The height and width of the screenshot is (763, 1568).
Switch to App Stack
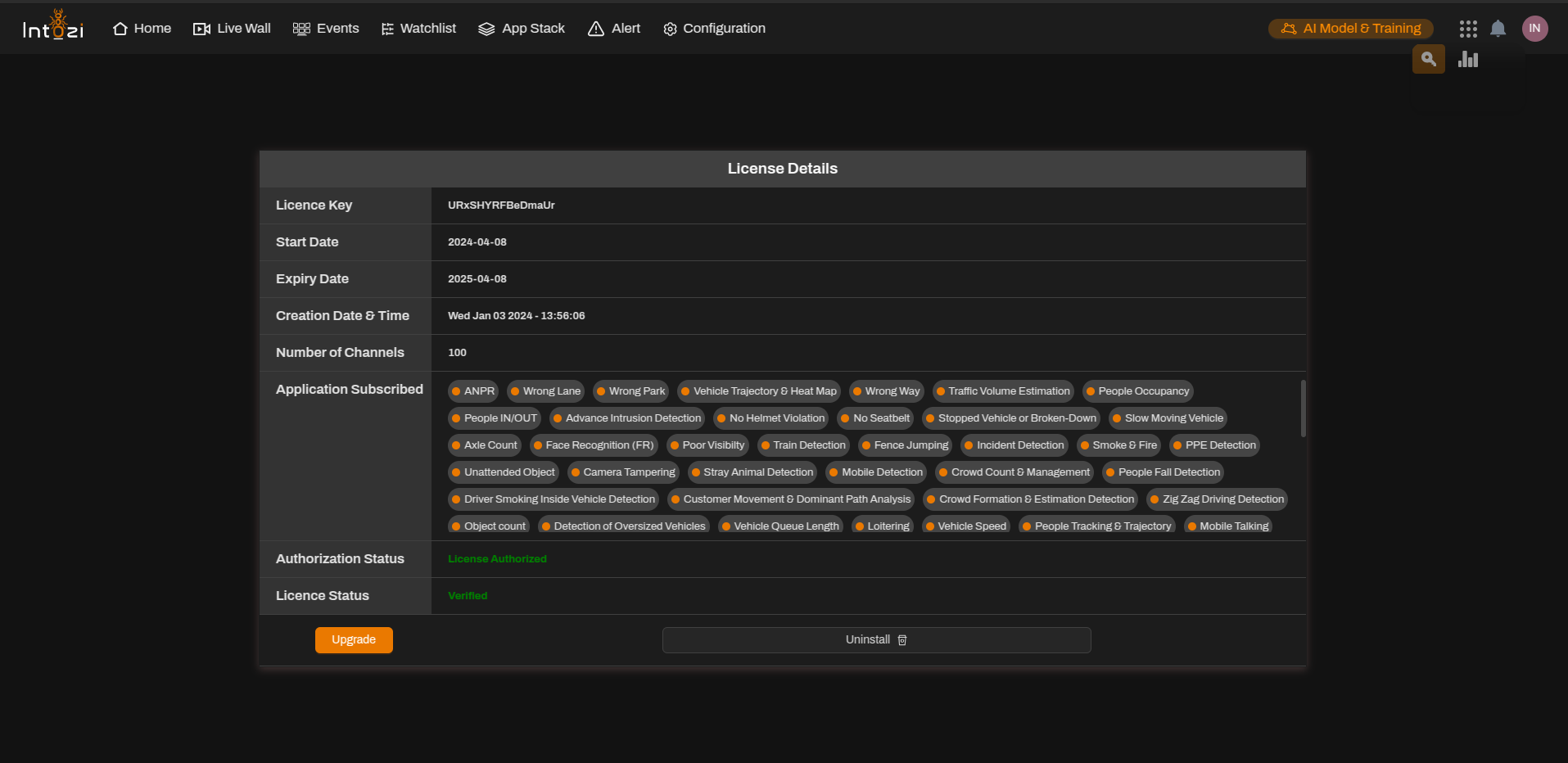point(522,29)
